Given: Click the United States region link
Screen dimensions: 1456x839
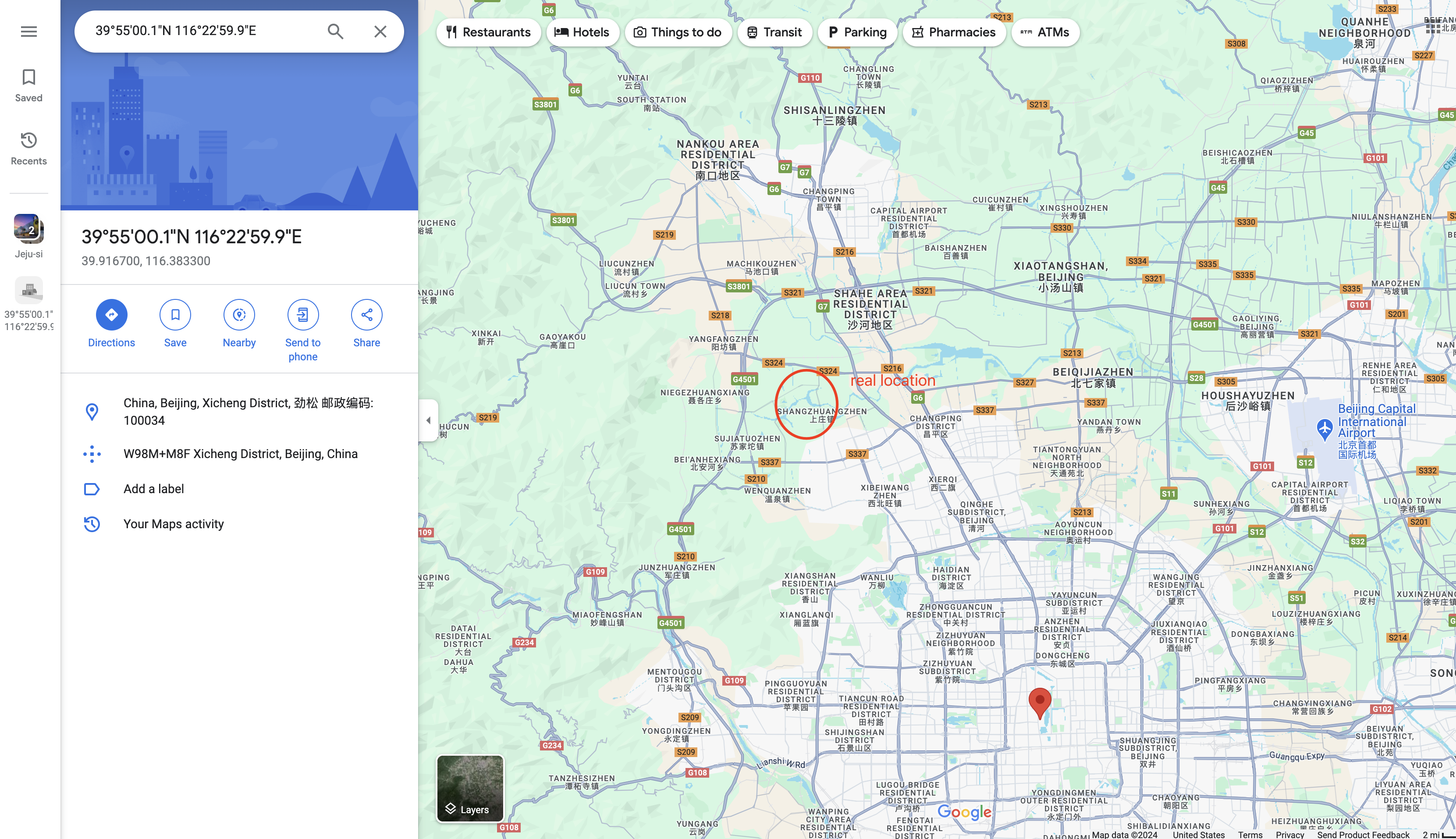Looking at the screenshot, I should [1198, 834].
